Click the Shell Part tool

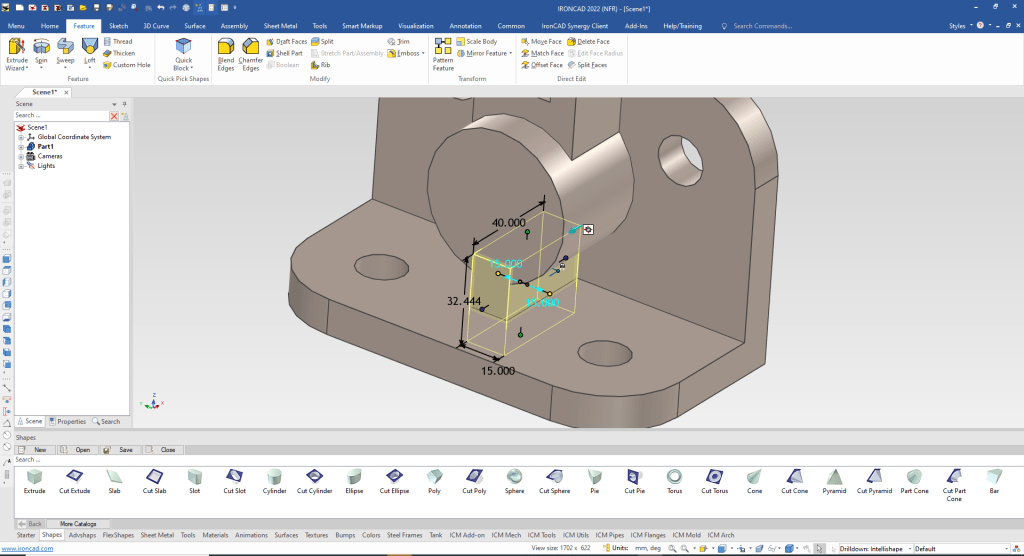click(284, 53)
